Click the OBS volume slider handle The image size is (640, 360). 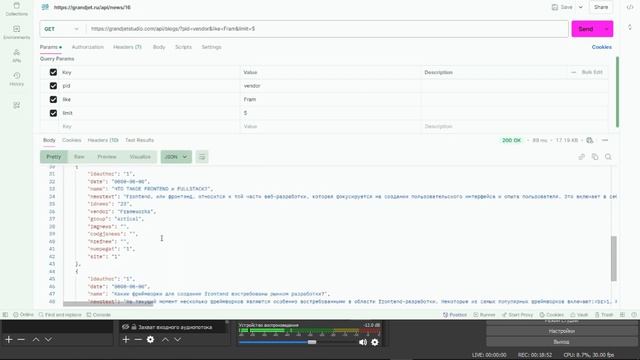[x=312, y=342]
